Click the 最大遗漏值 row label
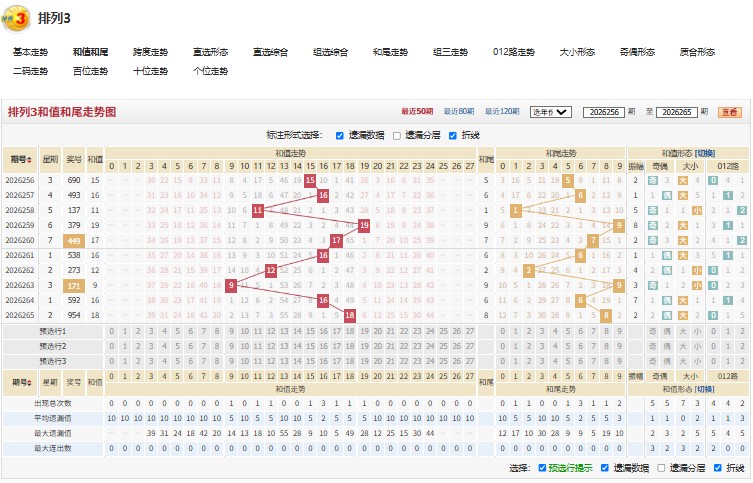Screen dimensions: 753x483 (x=53, y=433)
